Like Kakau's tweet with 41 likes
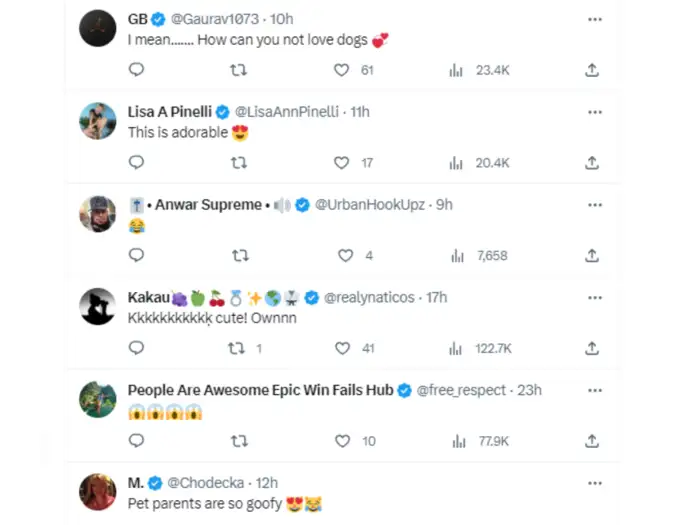This screenshot has width=700, height=525. 341,348
